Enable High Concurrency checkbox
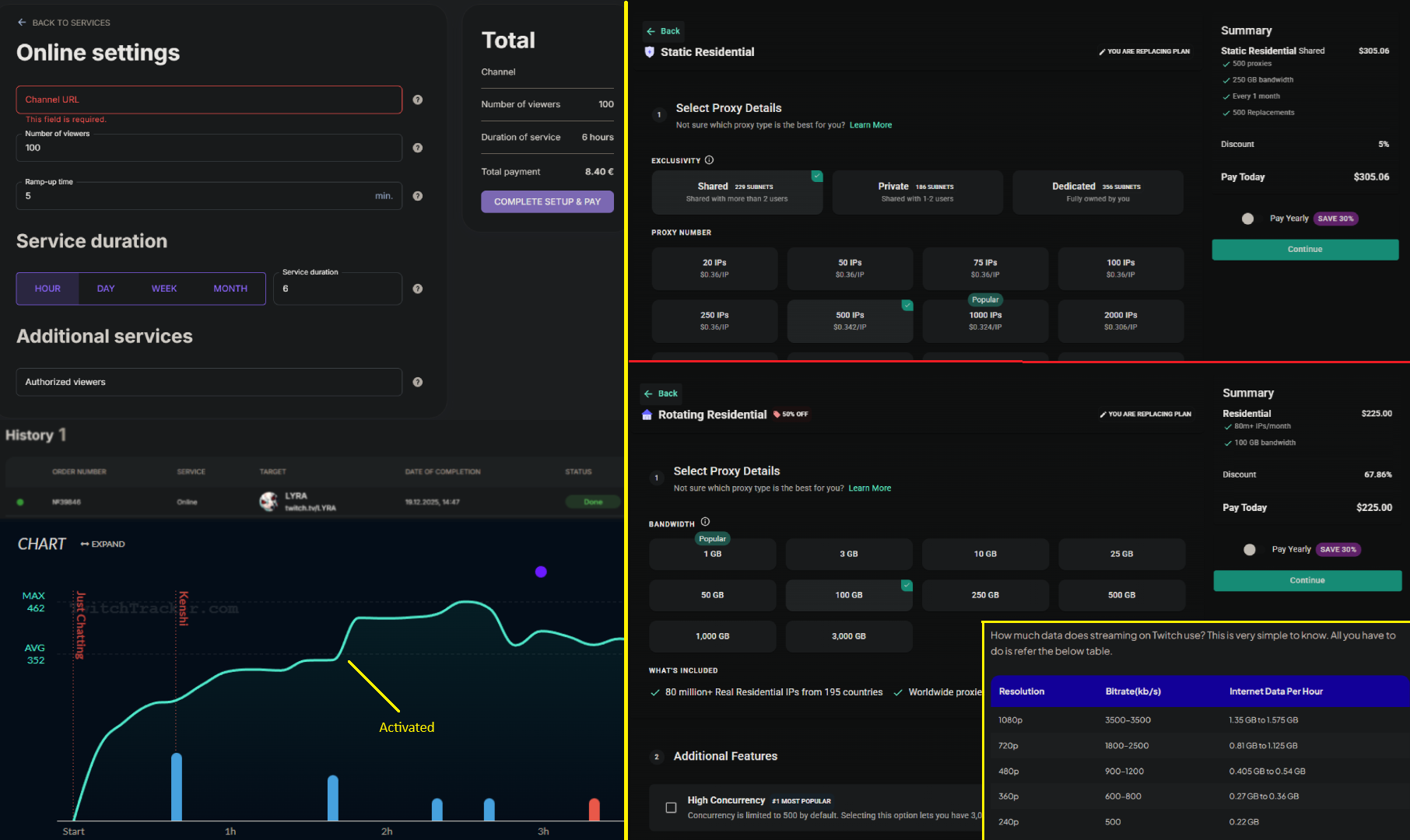This screenshot has height=840, width=1410. 671,807
